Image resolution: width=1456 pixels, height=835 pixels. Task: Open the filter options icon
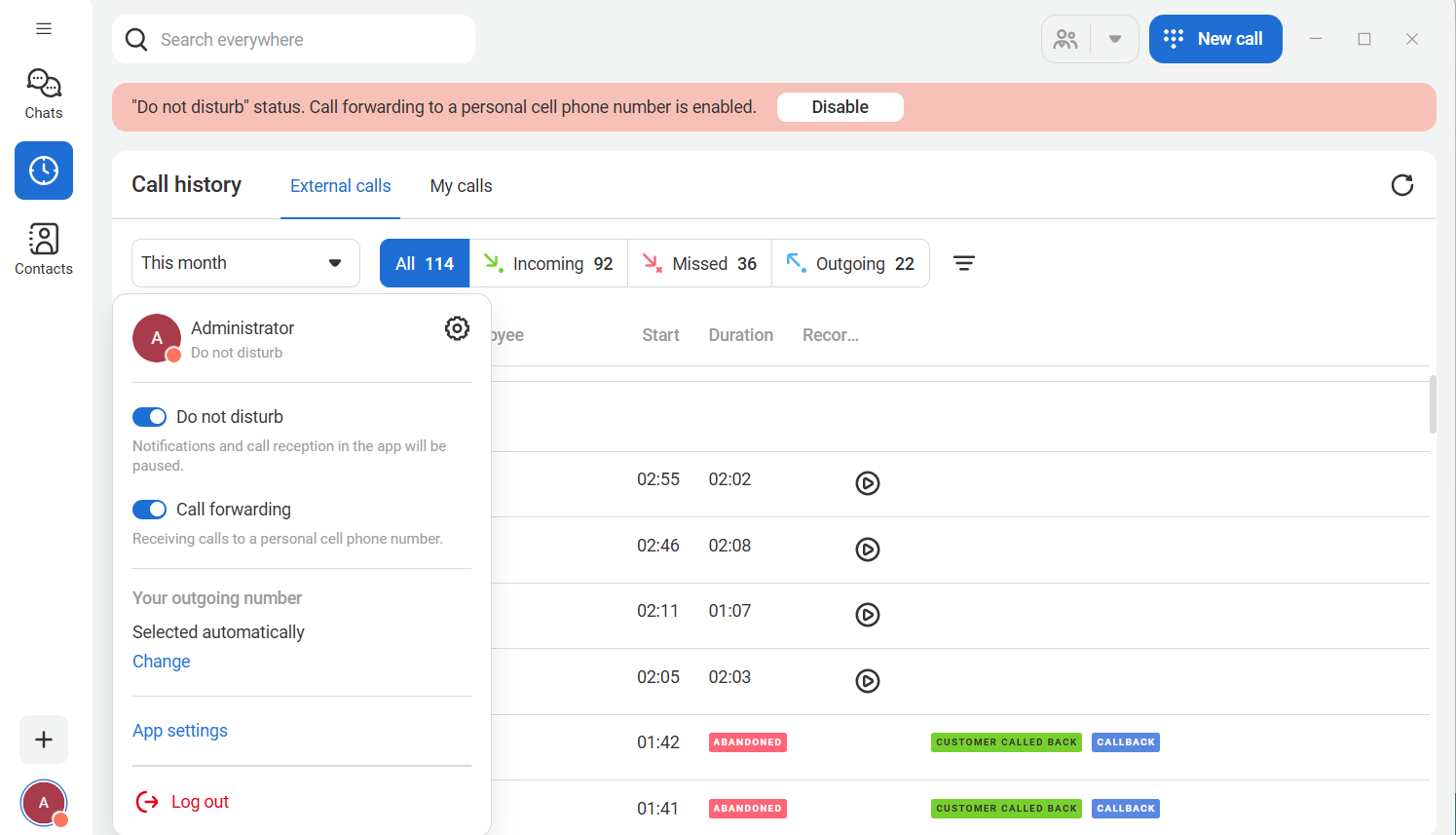point(963,263)
